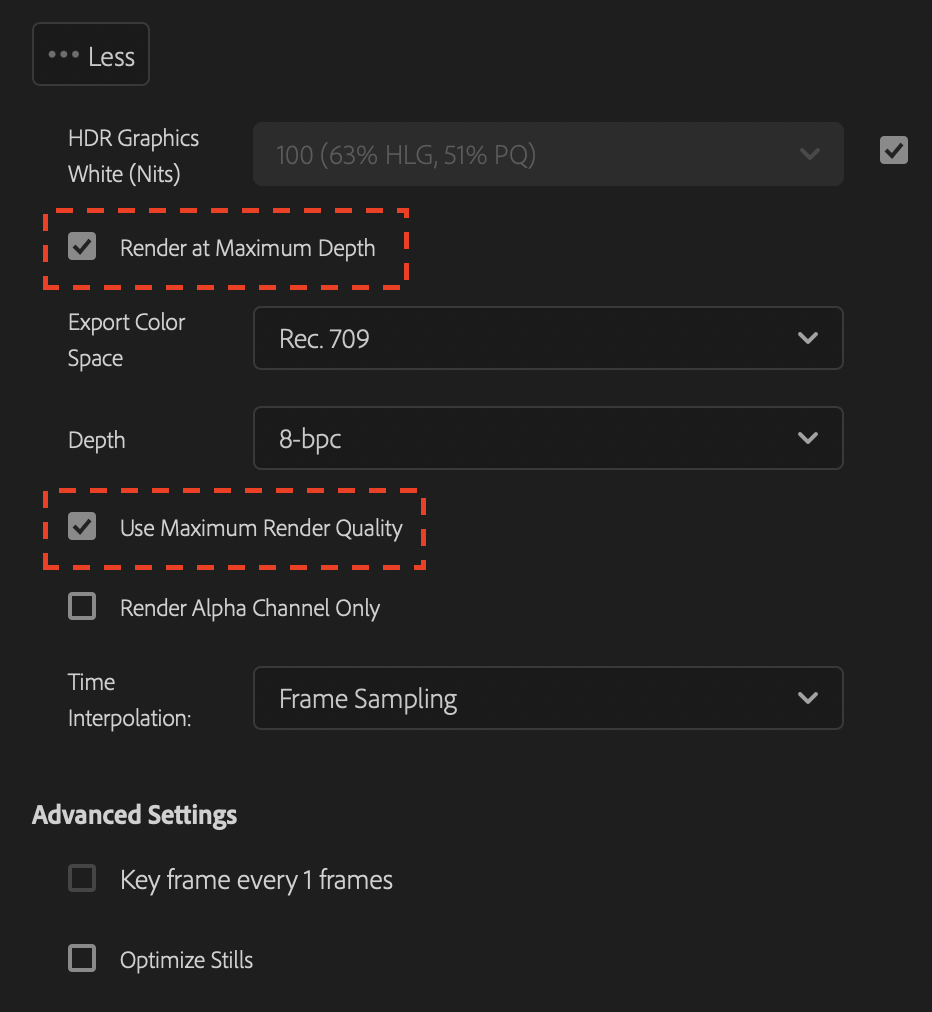Viewport: 932px width, 1012px height.
Task: Click the Time Interpolation dropdown chevron
Action: [808, 698]
